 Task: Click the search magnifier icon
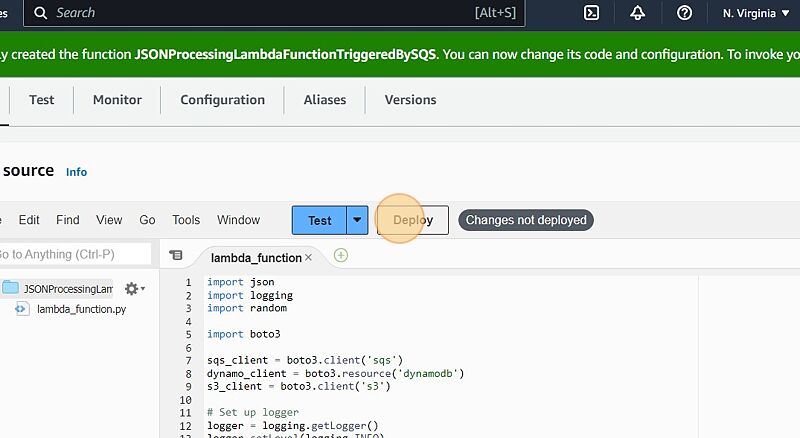click(x=40, y=13)
